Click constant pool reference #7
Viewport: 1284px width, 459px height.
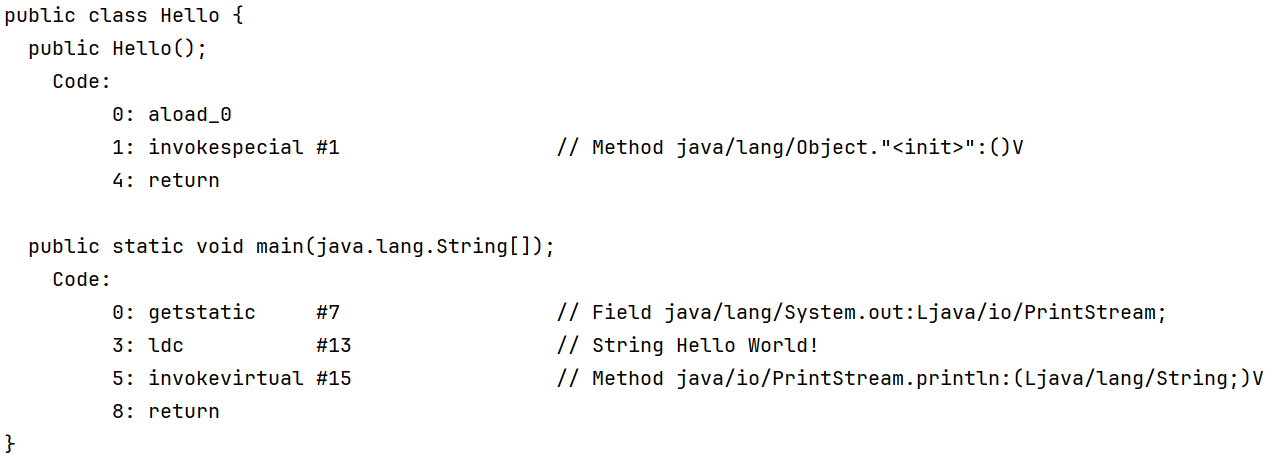pyautogui.click(x=328, y=312)
